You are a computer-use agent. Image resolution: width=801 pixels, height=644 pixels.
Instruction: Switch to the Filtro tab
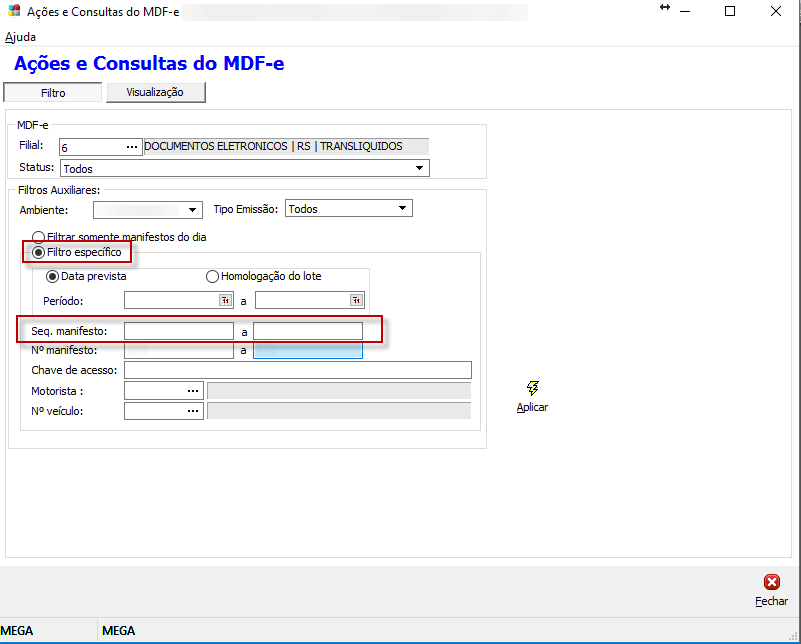click(x=53, y=93)
